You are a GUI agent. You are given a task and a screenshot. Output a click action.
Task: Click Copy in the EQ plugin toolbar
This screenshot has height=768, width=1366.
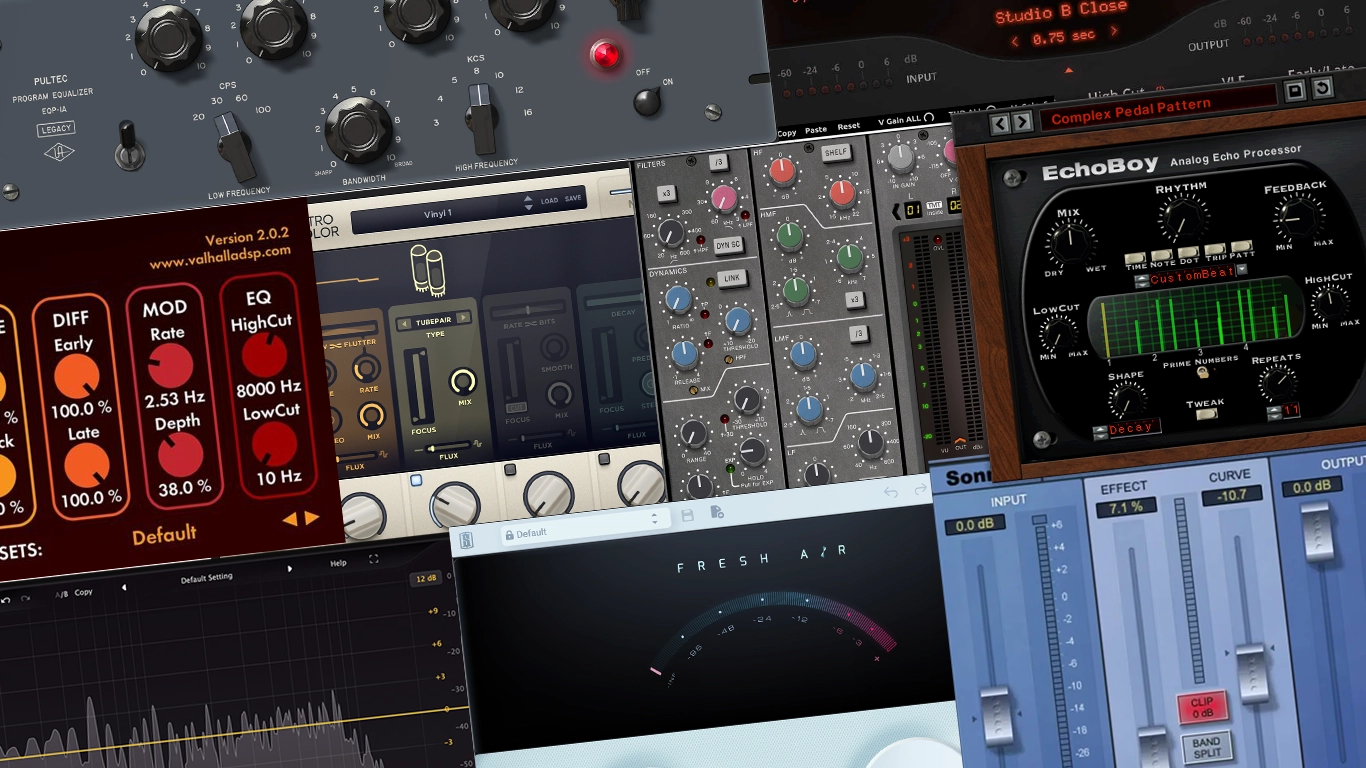83,592
